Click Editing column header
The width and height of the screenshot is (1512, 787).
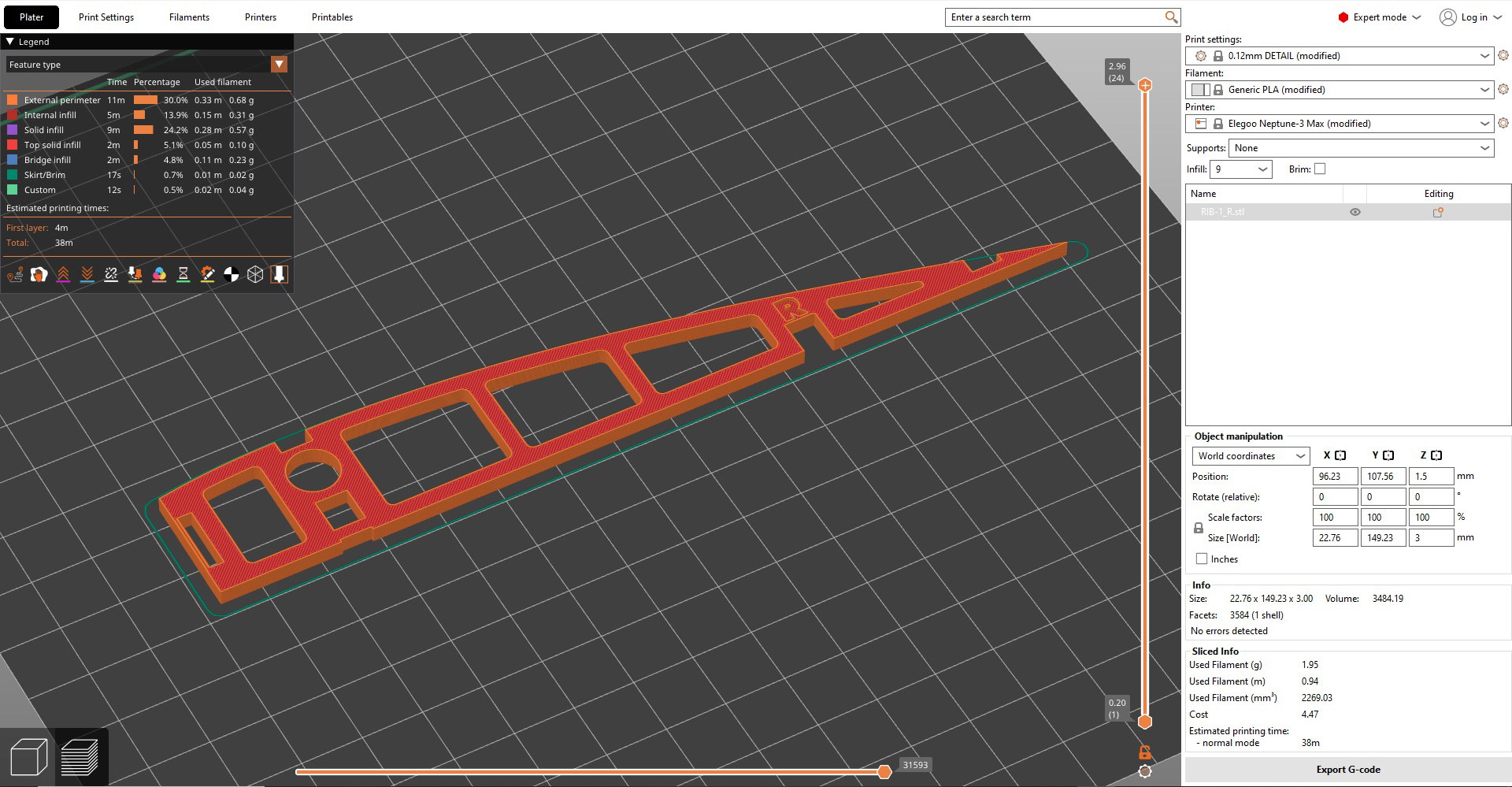tap(1439, 194)
